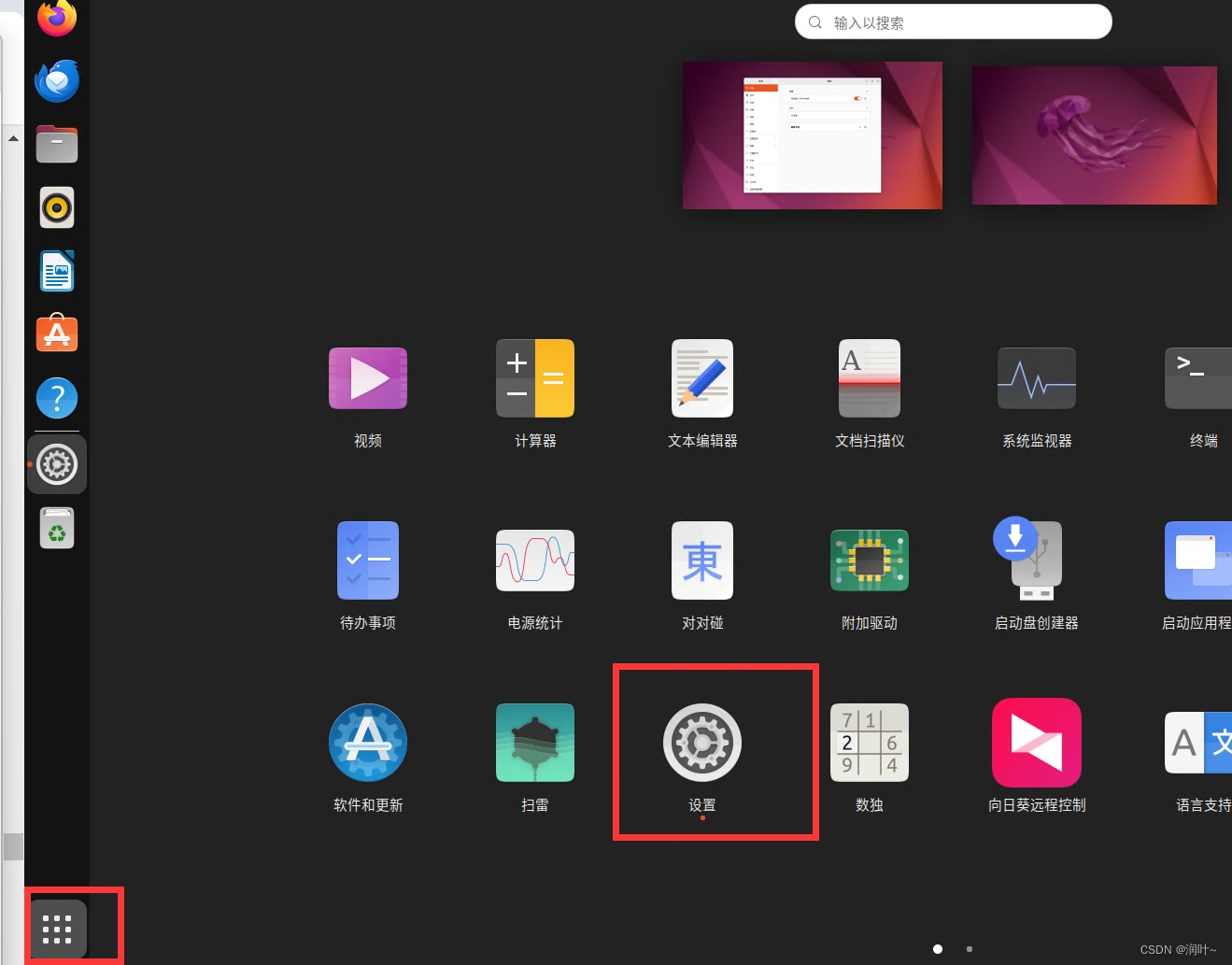Open the 对对碰 mahjong game
Image resolution: width=1232 pixels, height=965 pixels.
[x=702, y=561]
